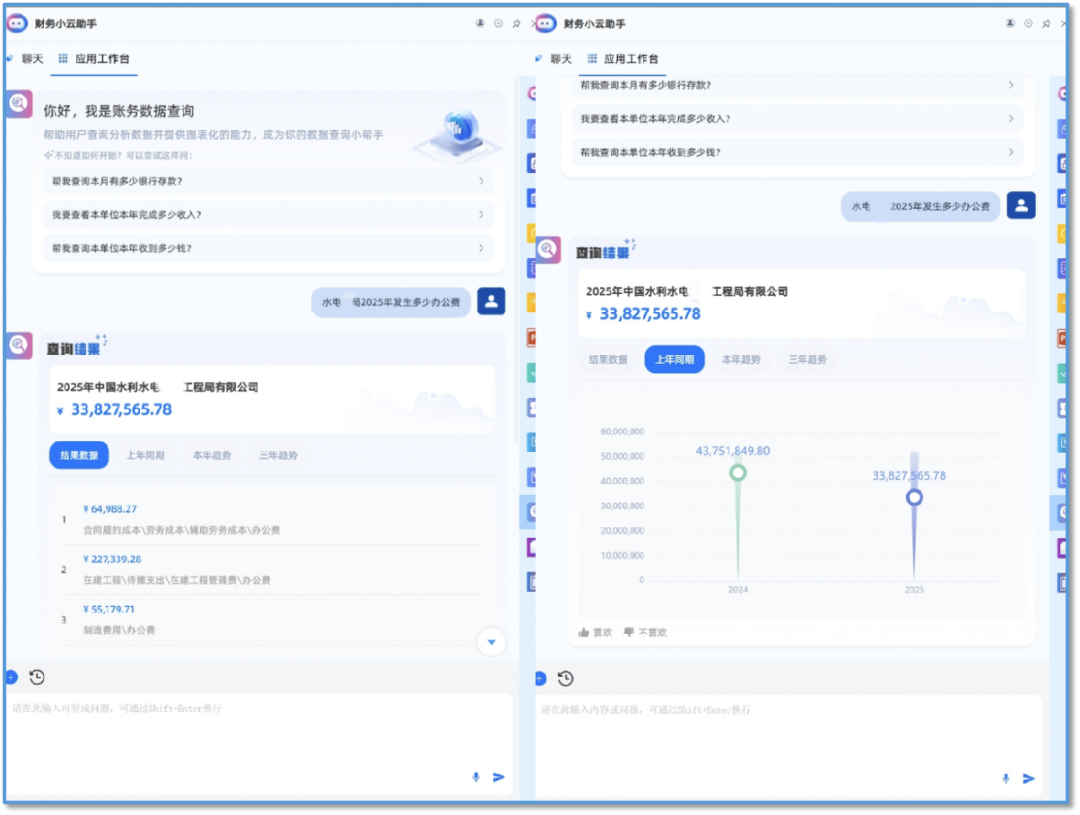
Task: Click assistant avatar beside left panel 查询结果
Action: point(19,344)
